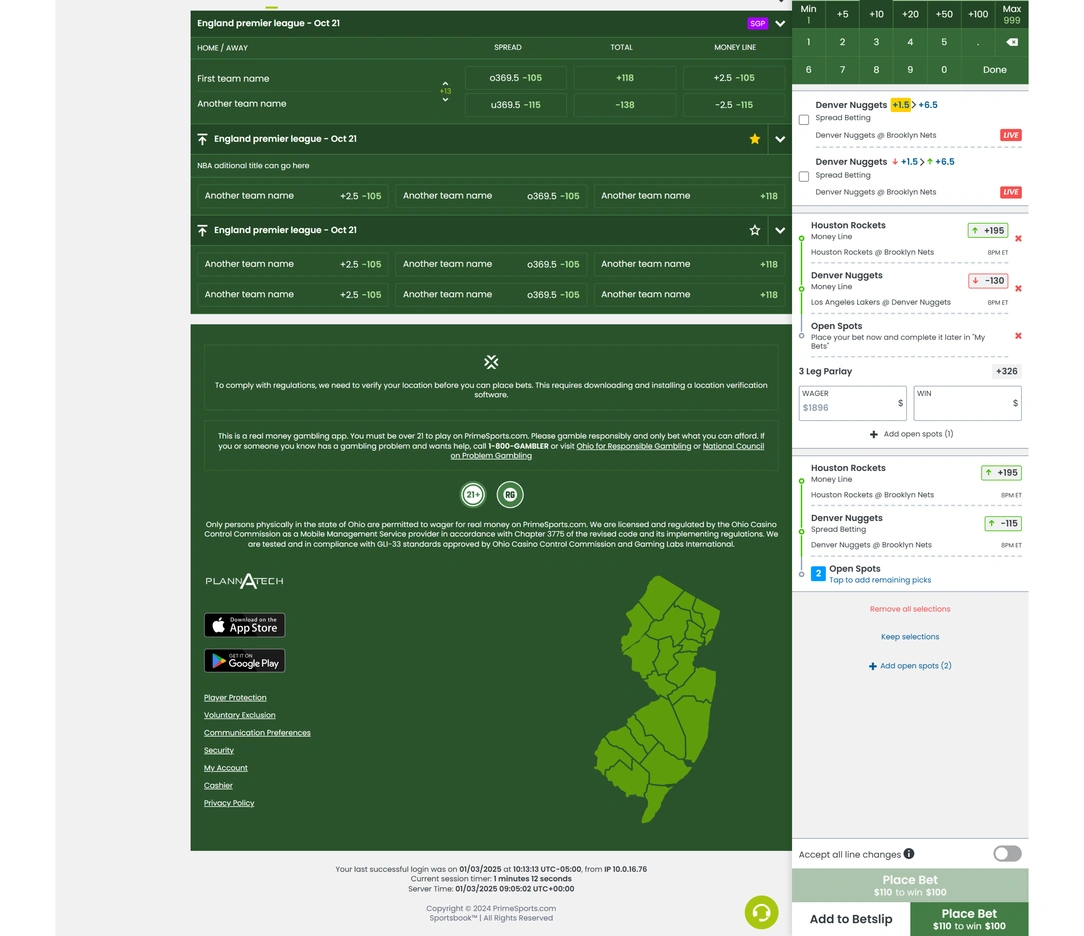Tap the decimal point key
1084x936 pixels.
pyautogui.click(x=978, y=42)
